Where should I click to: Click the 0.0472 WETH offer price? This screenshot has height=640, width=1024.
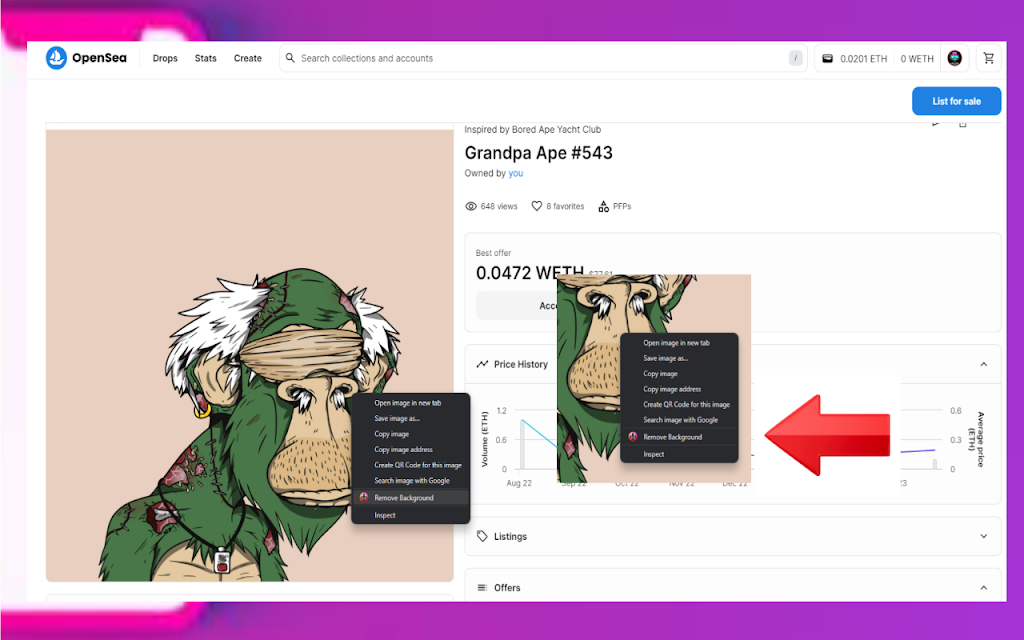[530, 273]
